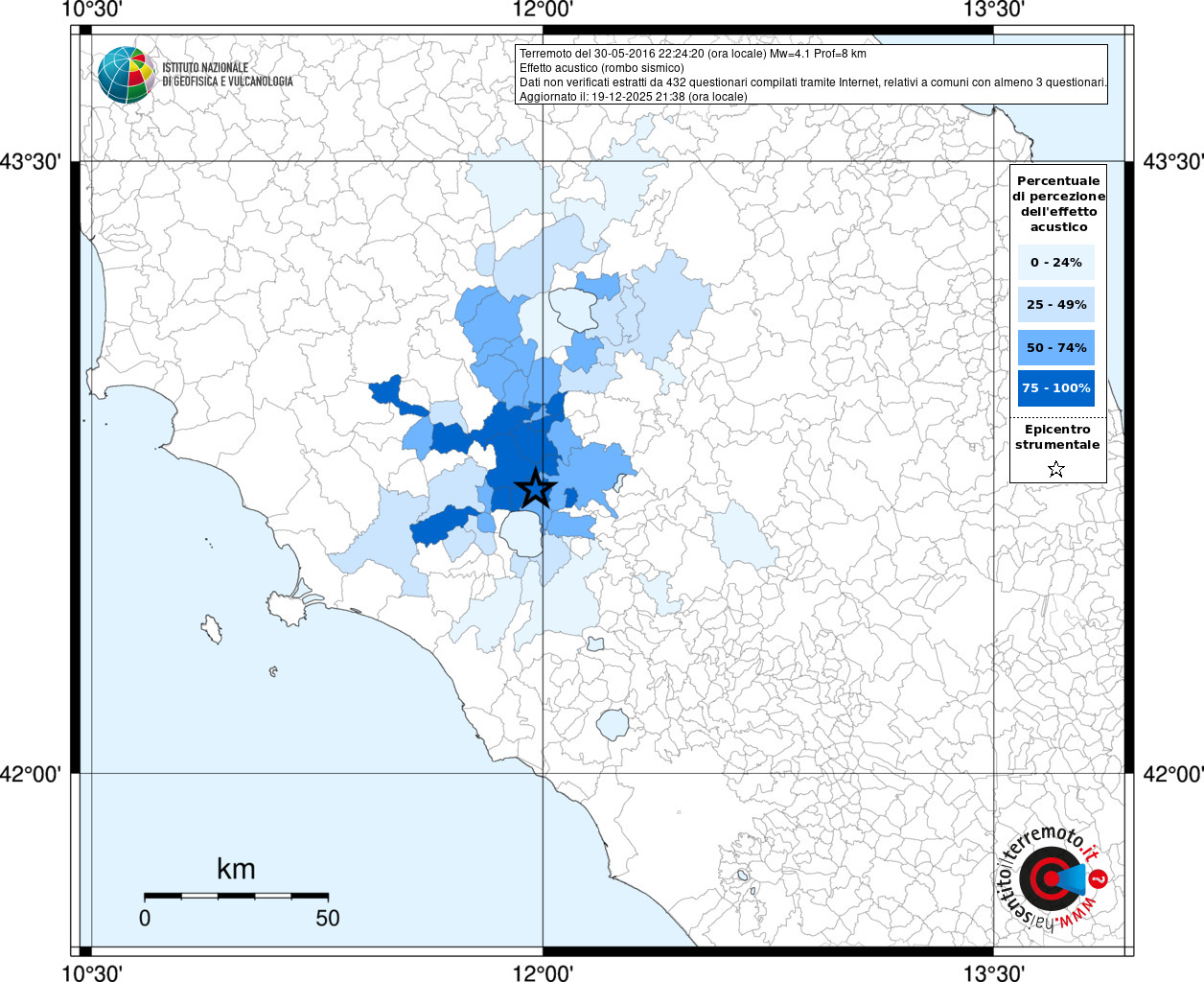Viewport: 1204px width, 982px height.
Task: Click the Istituto Nazionale di Geofisica text
Action: coord(227,75)
